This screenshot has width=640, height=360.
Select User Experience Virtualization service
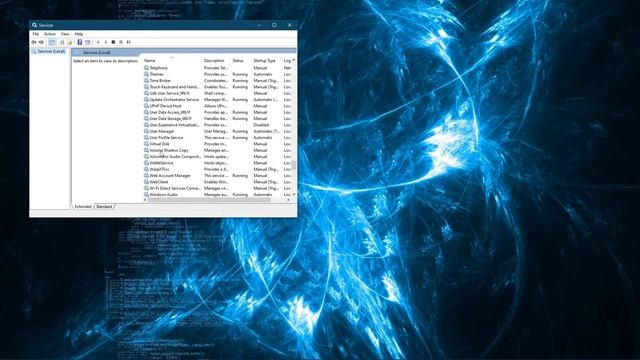(217, 125)
